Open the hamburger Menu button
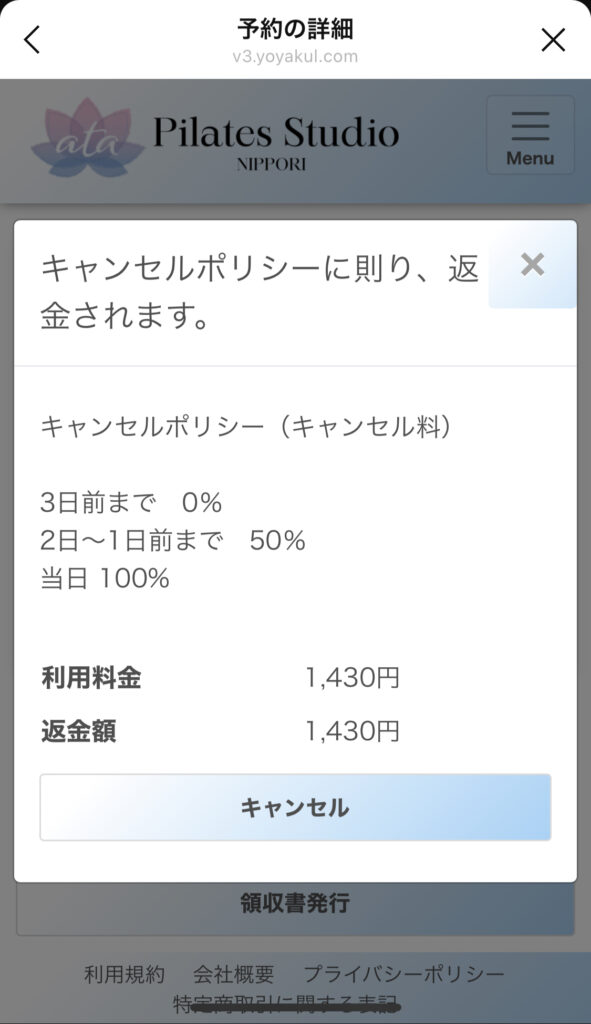The height and width of the screenshot is (1024, 591). click(x=530, y=136)
